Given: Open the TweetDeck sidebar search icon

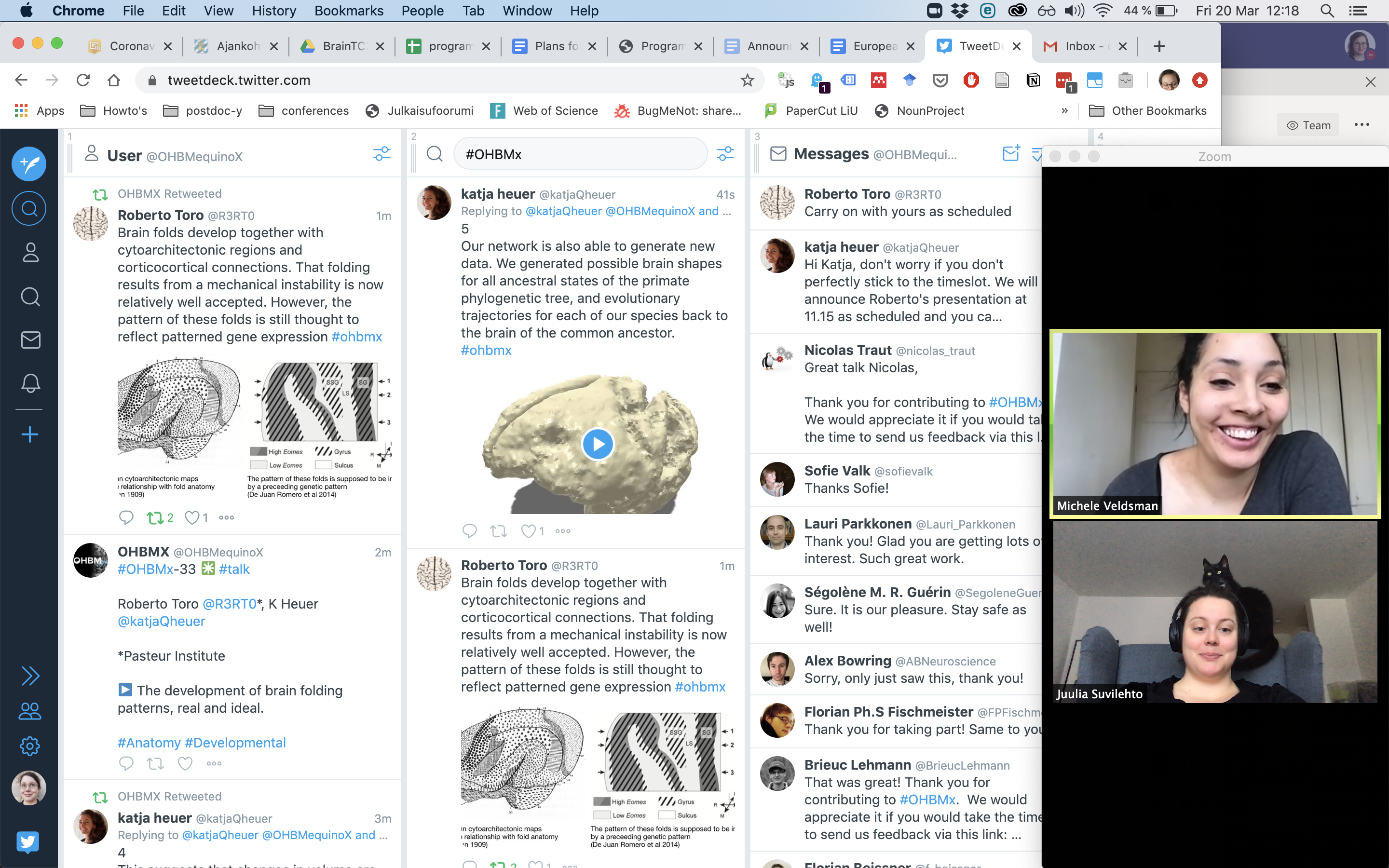Looking at the screenshot, I should (x=29, y=208).
